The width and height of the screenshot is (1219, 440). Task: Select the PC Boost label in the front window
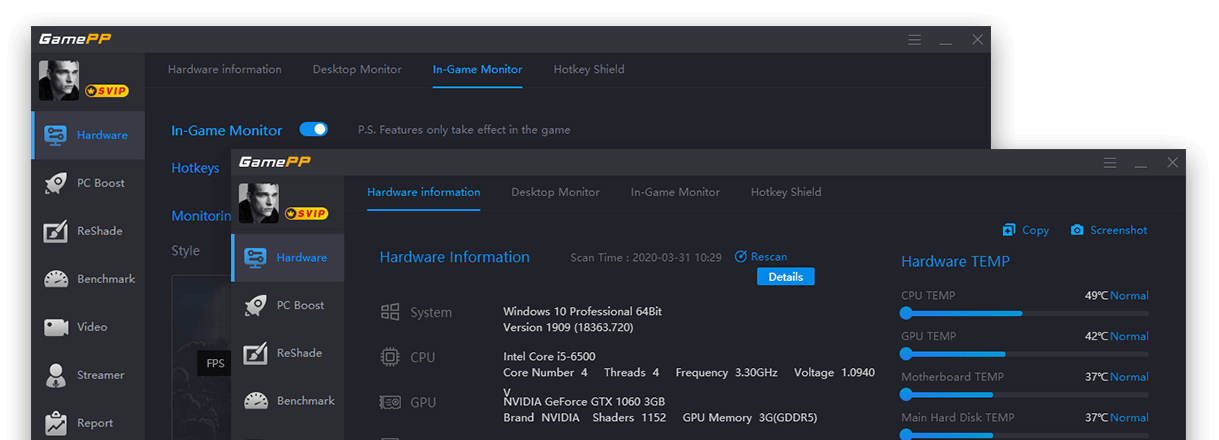pyautogui.click(x=300, y=305)
